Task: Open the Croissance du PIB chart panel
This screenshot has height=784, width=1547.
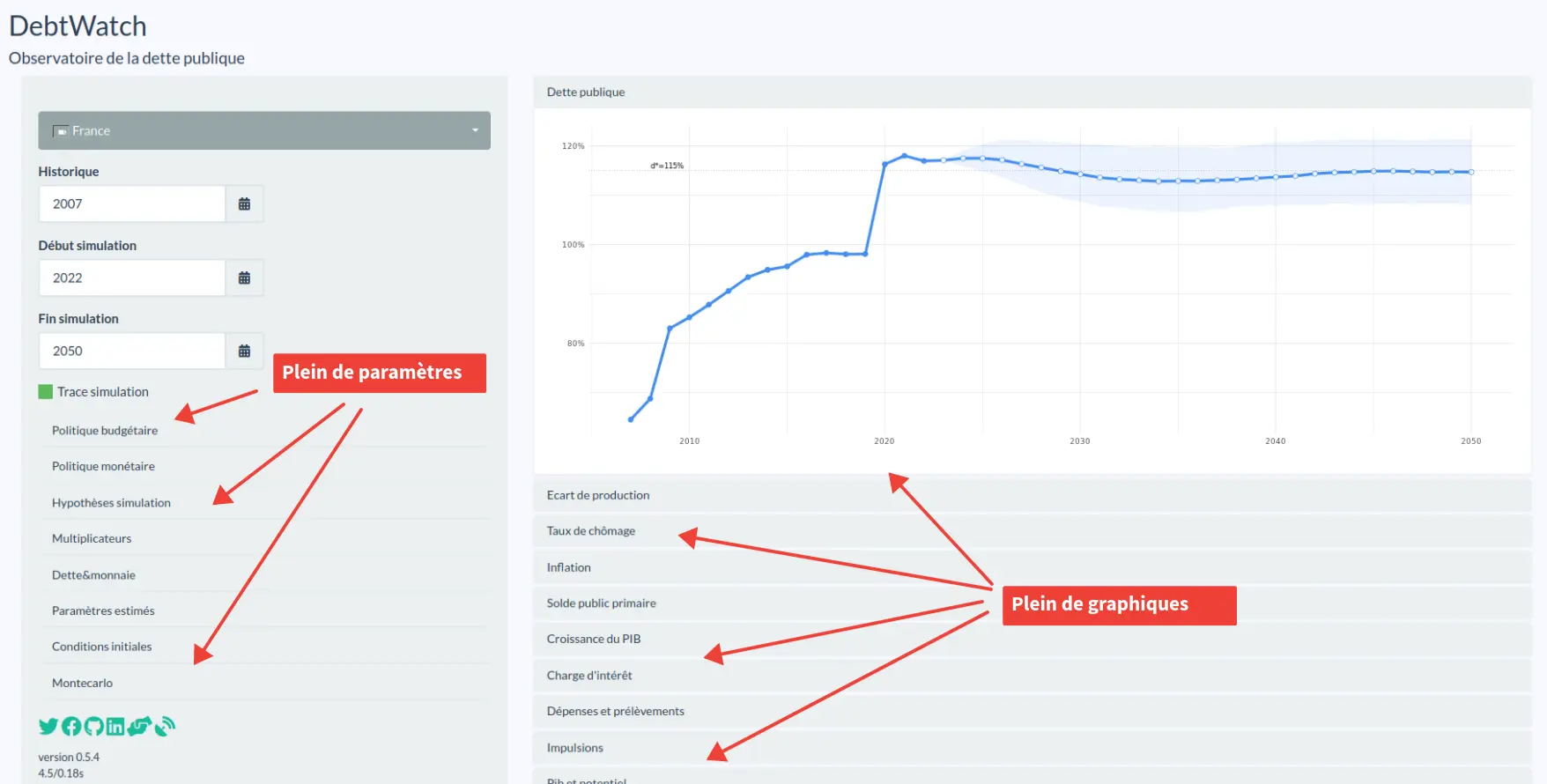Action: click(594, 639)
